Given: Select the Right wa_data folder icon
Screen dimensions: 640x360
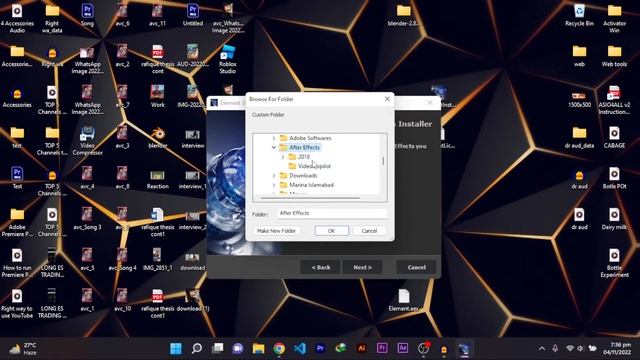Looking at the screenshot, I should 52,18.
